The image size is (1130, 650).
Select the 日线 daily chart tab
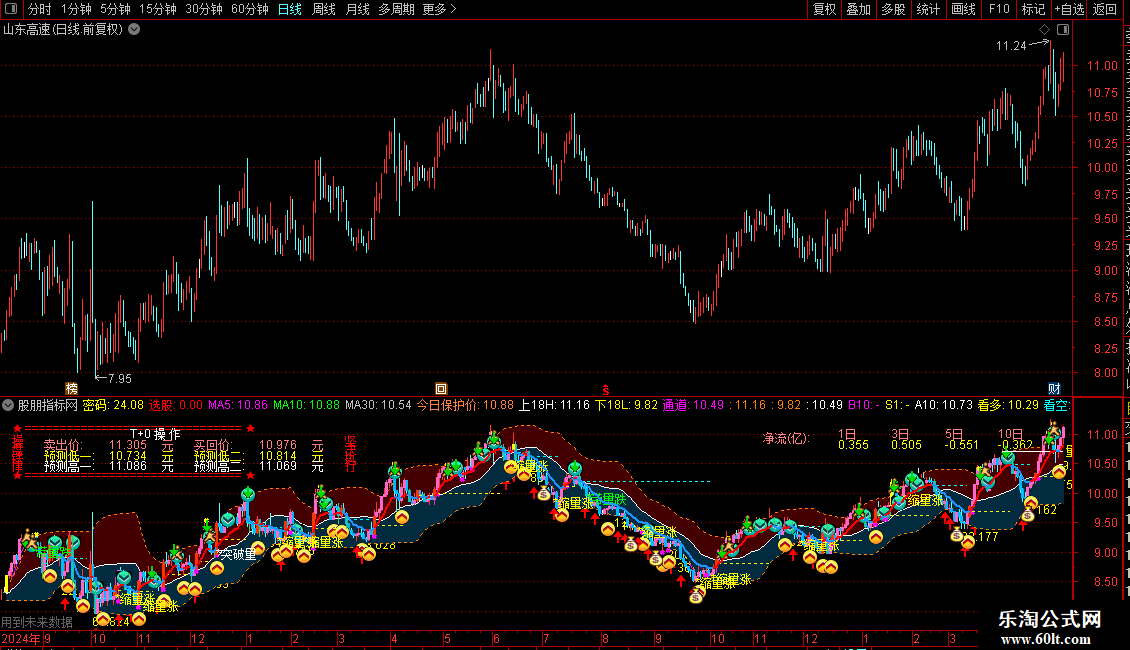pyautogui.click(x=290, y=9)
